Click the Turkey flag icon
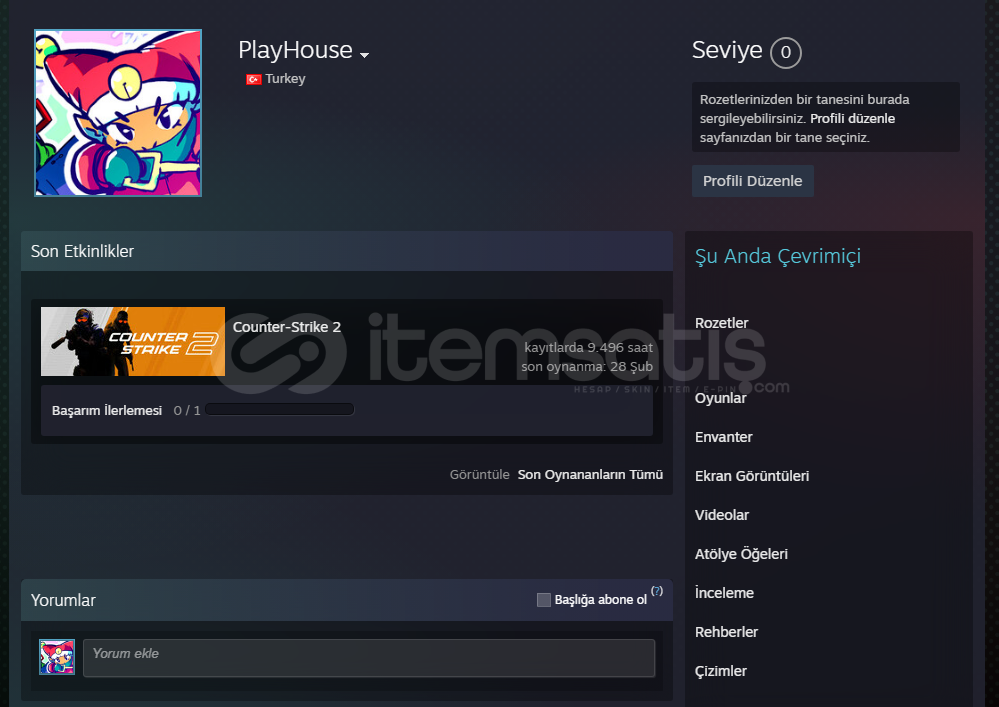 254,79
